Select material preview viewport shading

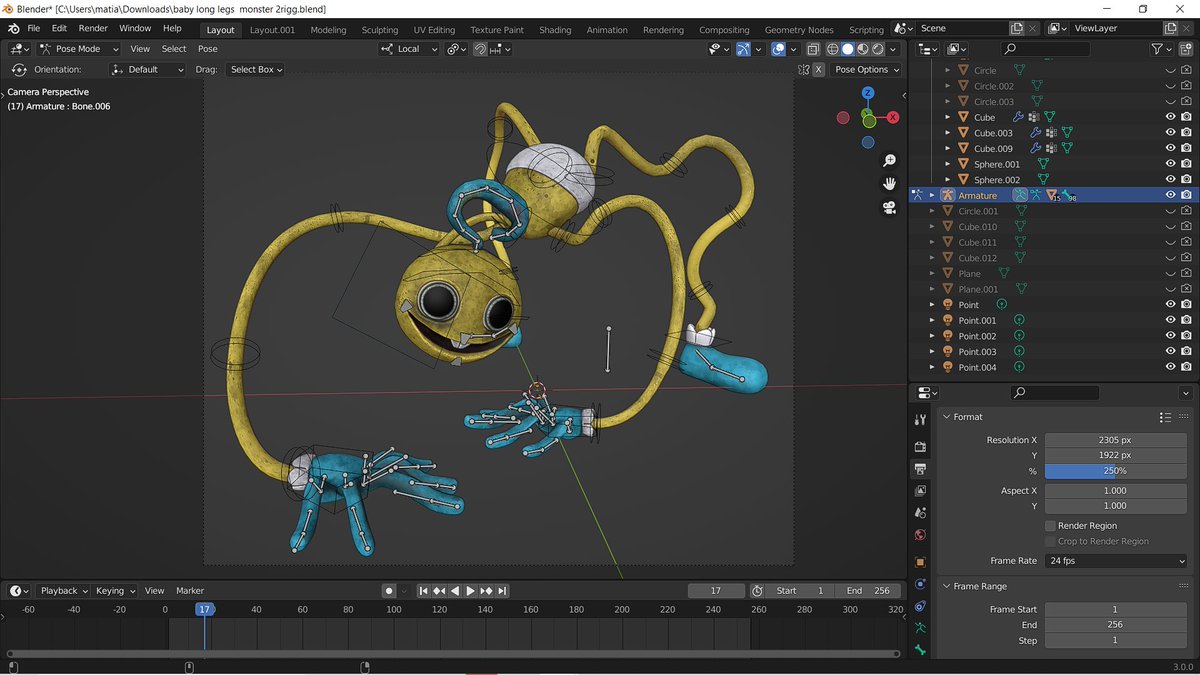pyautogui.click(x=863, y=49)
